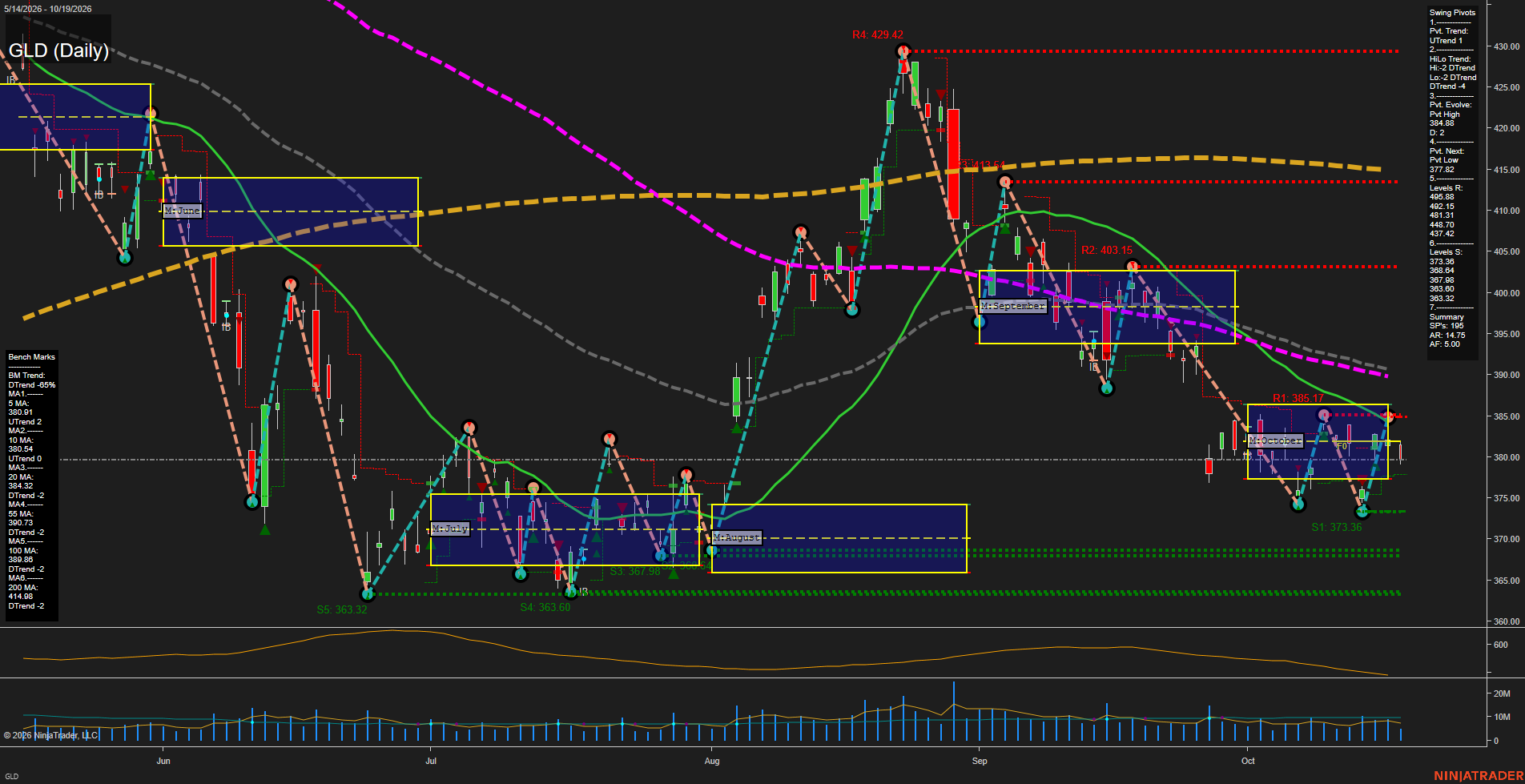Click the Jun label on time axis
The width and height of the screenshot is (1525, 784).
click(163, 761)
